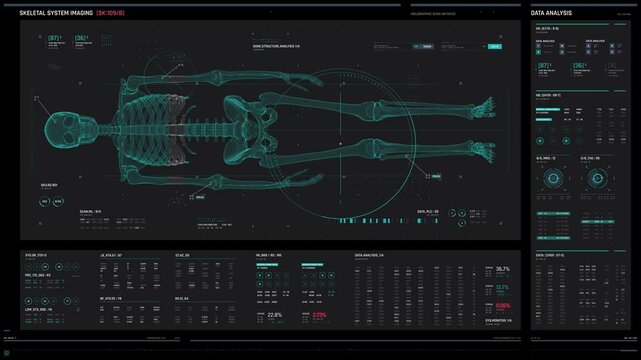
Task: Click the PRC_175_060 / R3 label
Action: click(38, 275)
